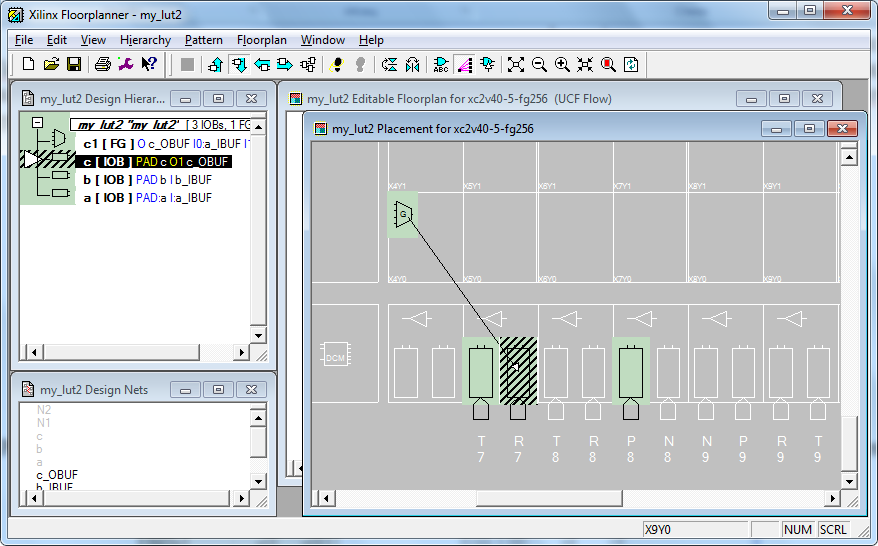Activate the context help arrow-question icon
878x546 pixels.
point(149,64)
